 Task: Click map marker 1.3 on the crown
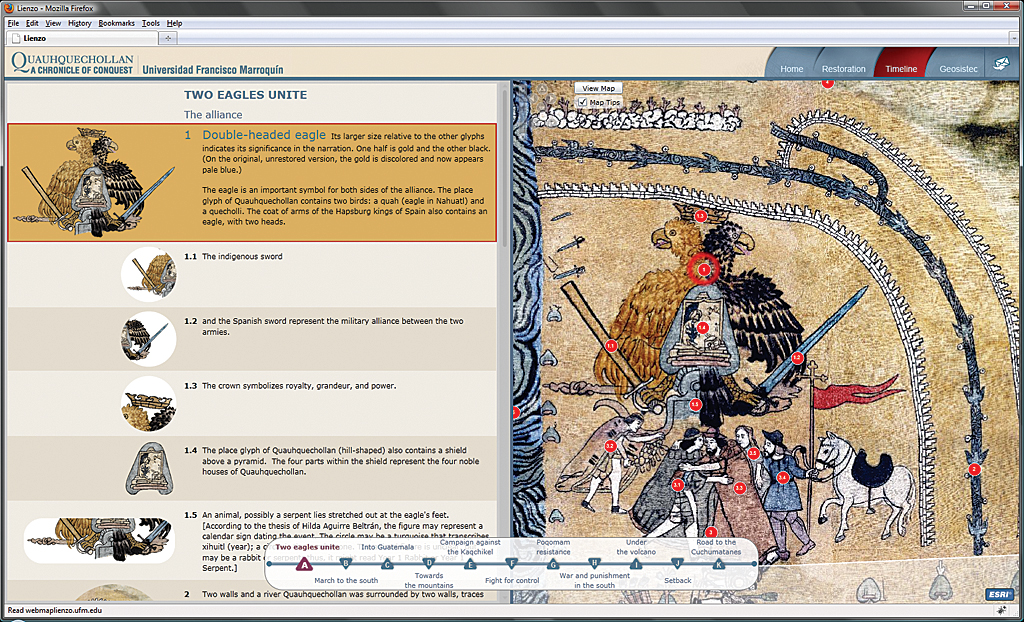[x=701, y=216]
